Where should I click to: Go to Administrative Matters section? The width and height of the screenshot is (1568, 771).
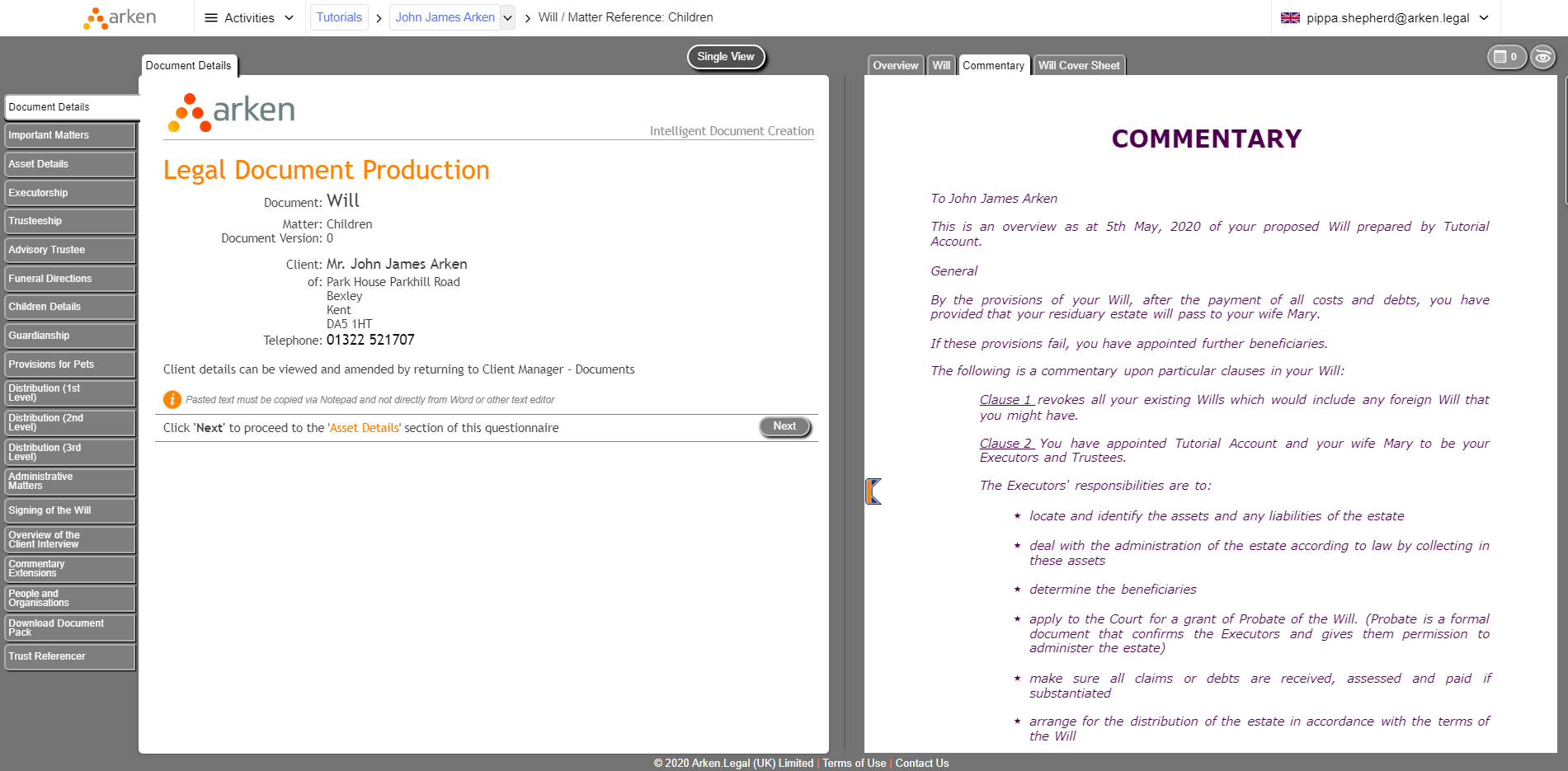point(70,482)
